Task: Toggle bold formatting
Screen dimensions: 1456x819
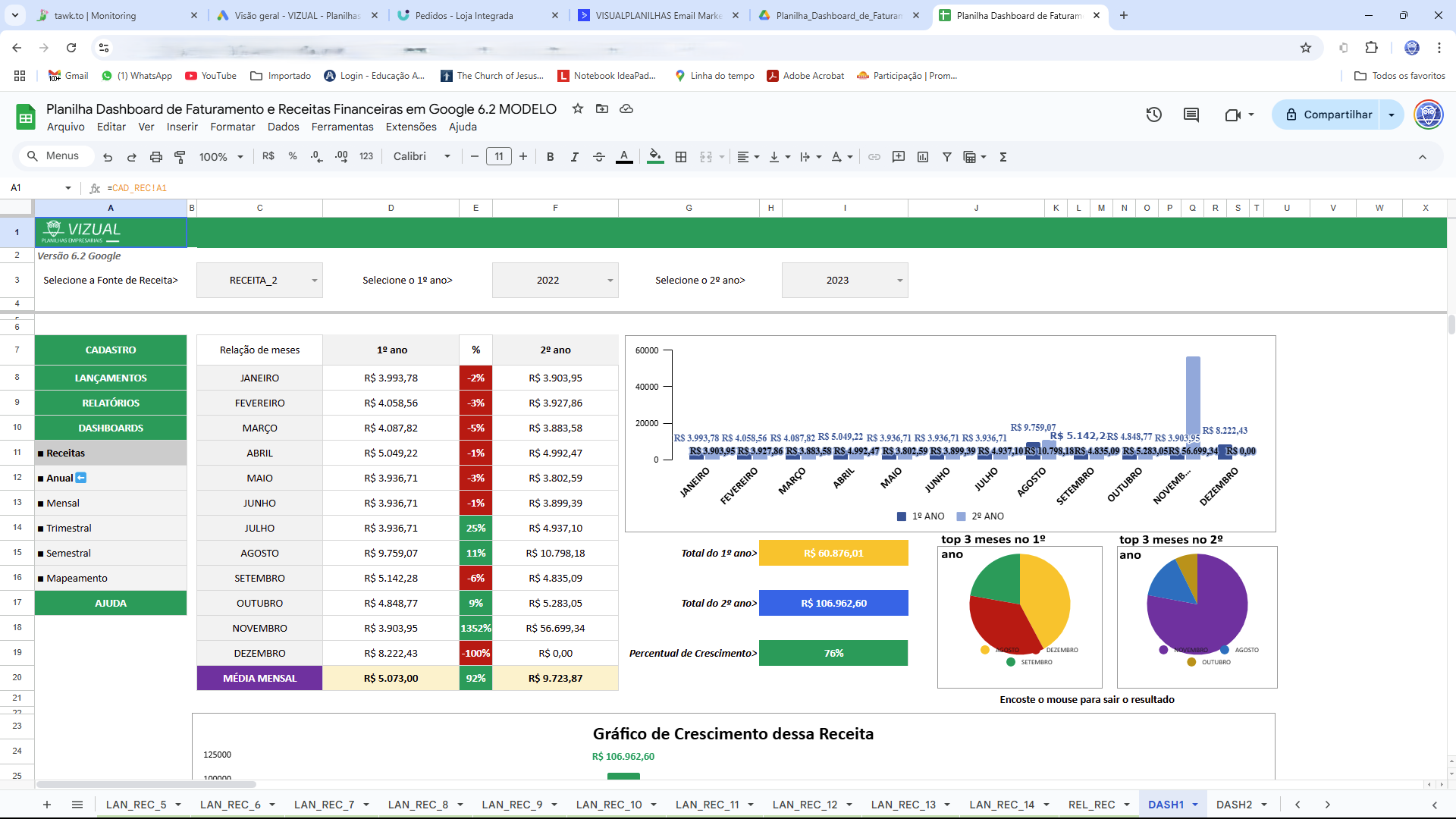Action: coord(551,157)
